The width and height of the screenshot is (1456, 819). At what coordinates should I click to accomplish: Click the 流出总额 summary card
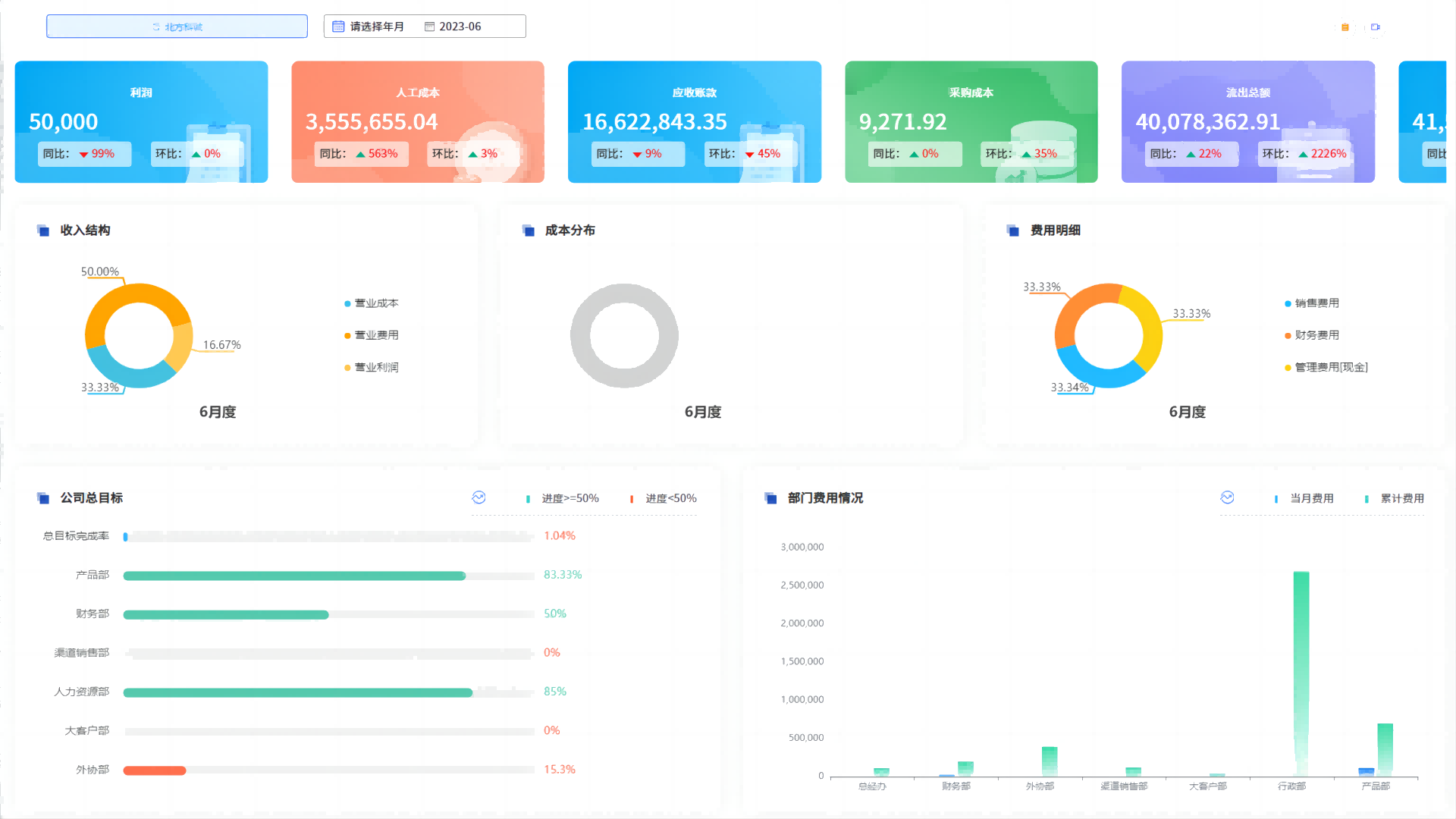(1247, 121)
